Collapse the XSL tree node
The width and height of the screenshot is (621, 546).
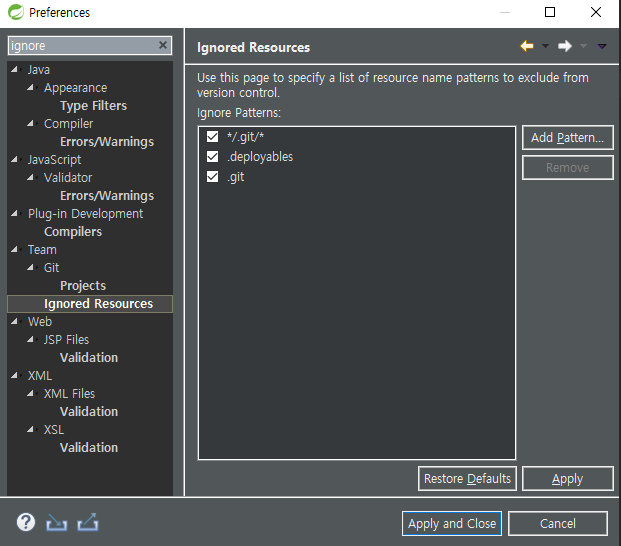pyautogui.click(x=30, y=430)
